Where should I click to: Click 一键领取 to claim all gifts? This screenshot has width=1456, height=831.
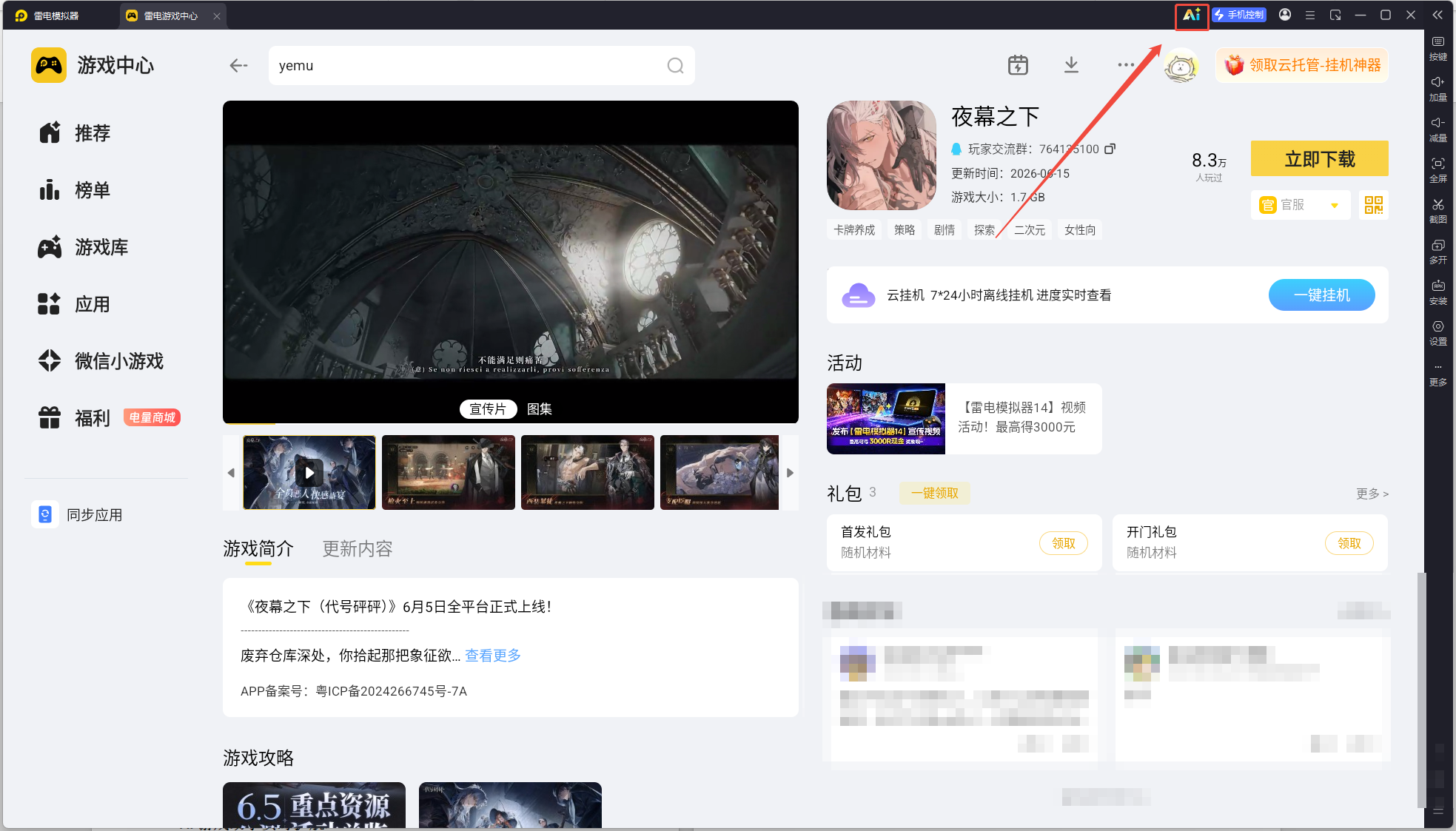tap(935, 493)
